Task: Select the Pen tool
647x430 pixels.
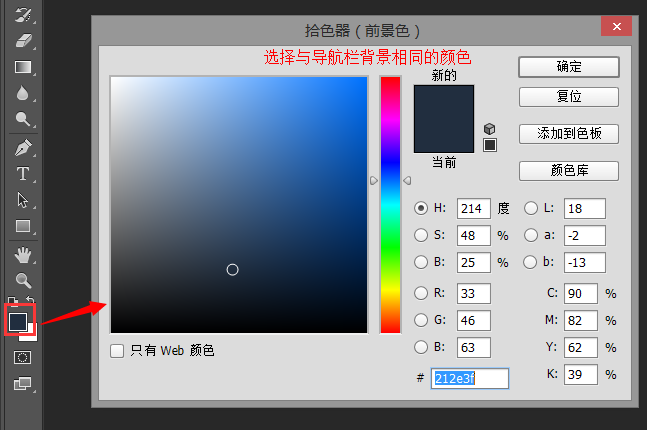Action: click(23, 148)
